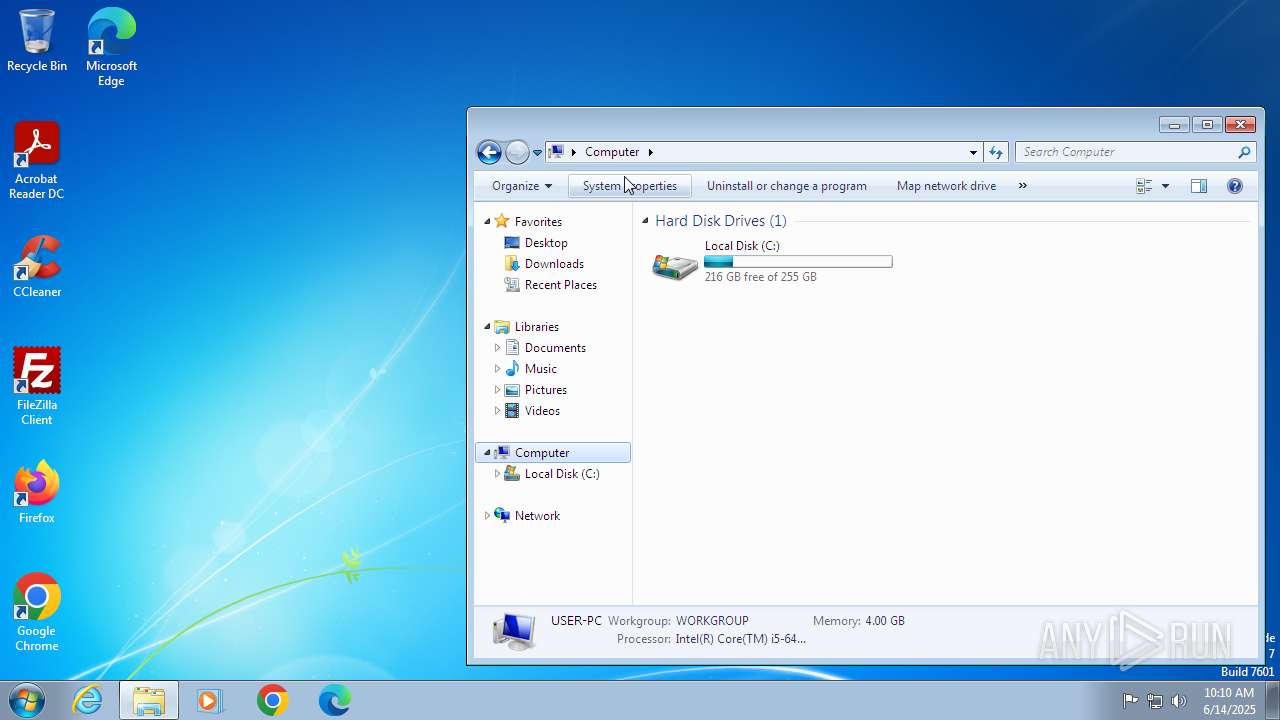Open Recycle Bin on desktop

point(37,40)
